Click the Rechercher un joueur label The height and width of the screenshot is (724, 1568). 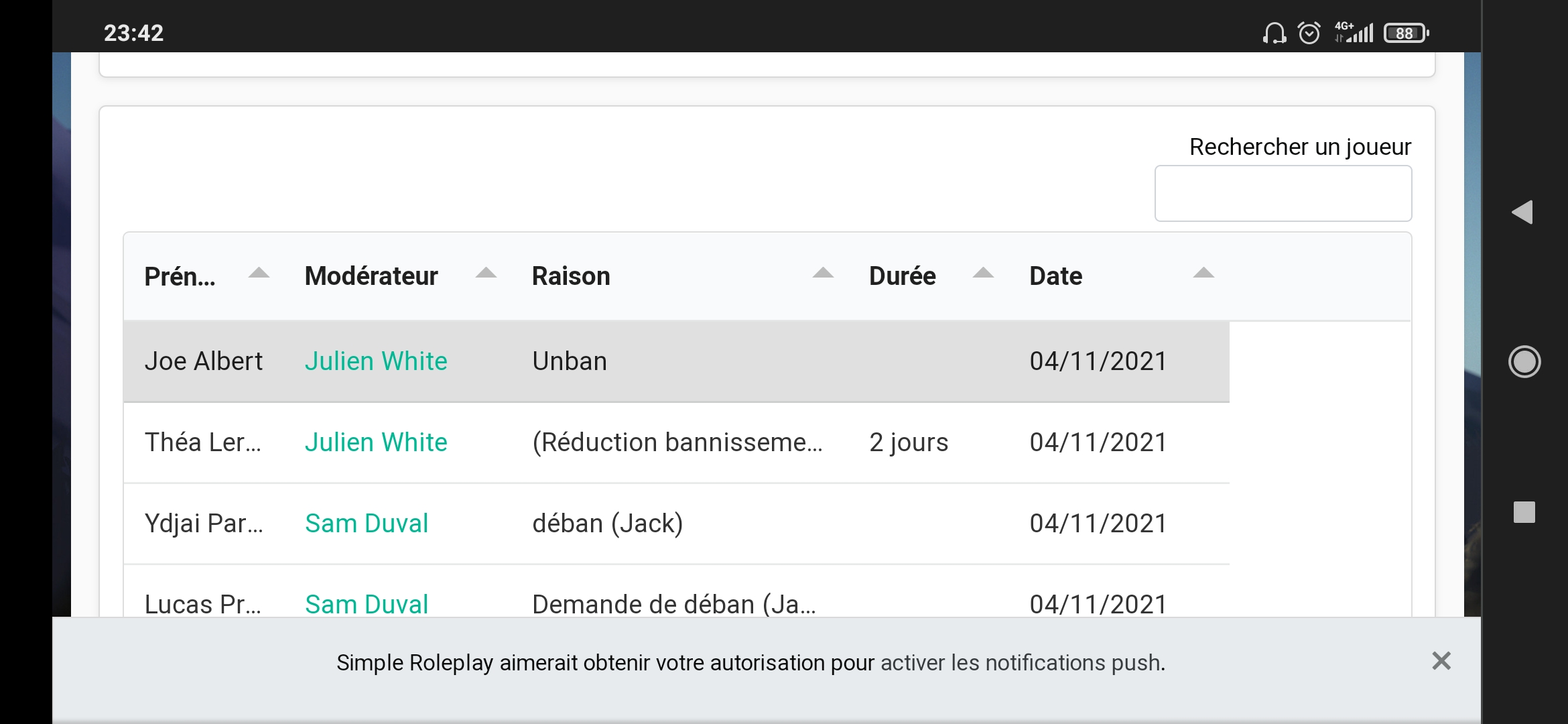pyautogui.click(x=1300, y=146)
